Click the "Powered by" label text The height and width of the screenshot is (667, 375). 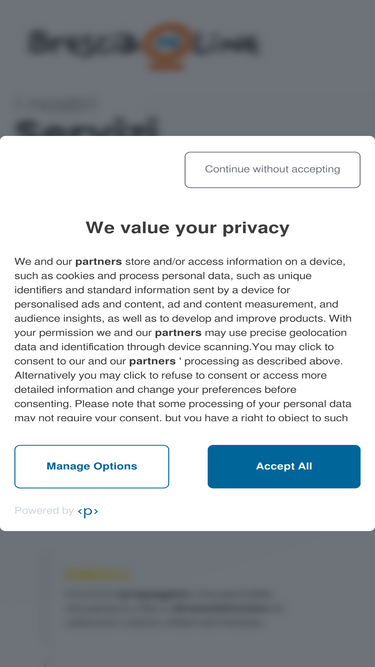tap(44, 510)
